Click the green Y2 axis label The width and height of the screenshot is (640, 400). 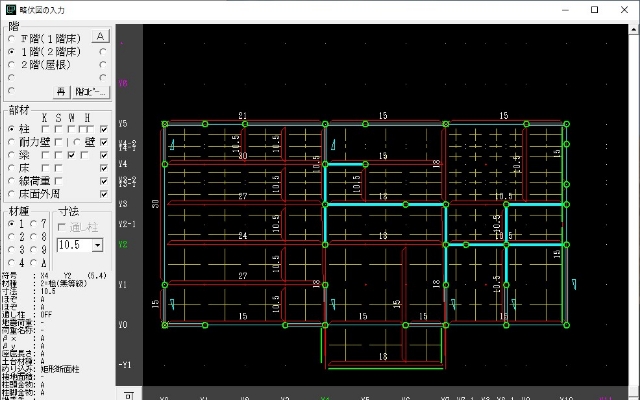click(x=124, y=244)
